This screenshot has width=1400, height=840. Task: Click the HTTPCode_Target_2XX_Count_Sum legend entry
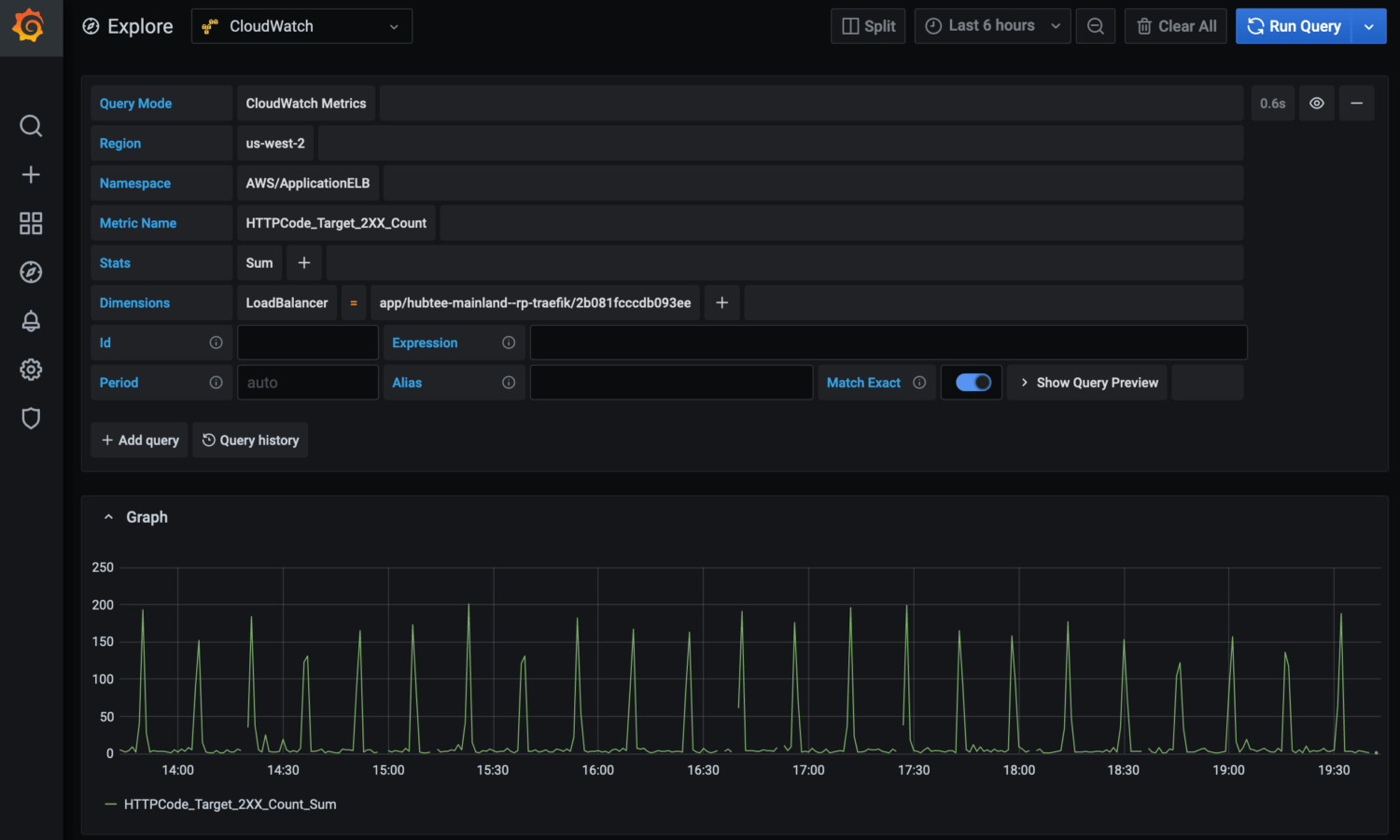[230, 805]
